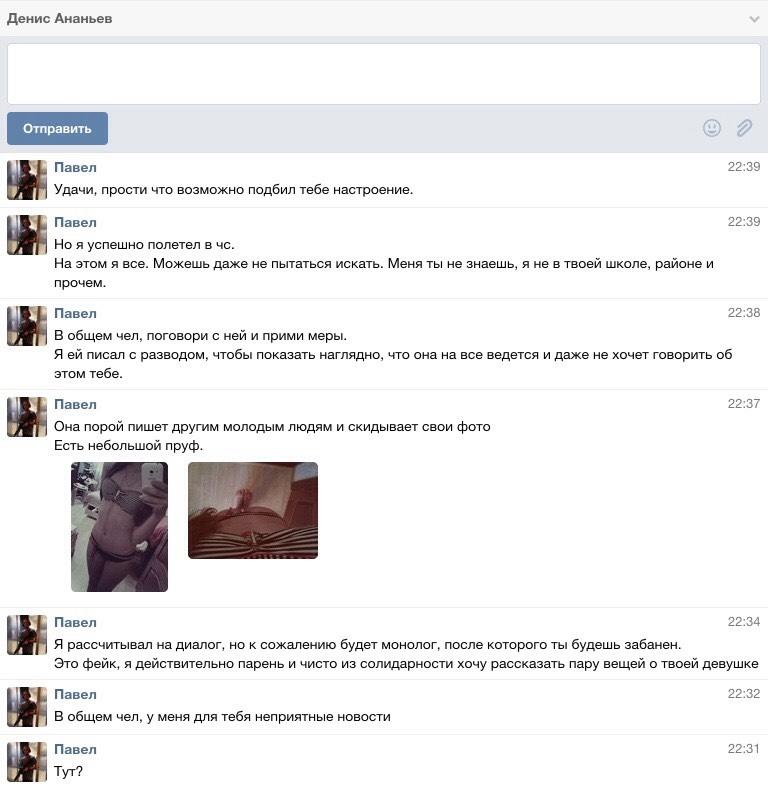Click the paperclip attachment icon

click(x=744, y=128)
